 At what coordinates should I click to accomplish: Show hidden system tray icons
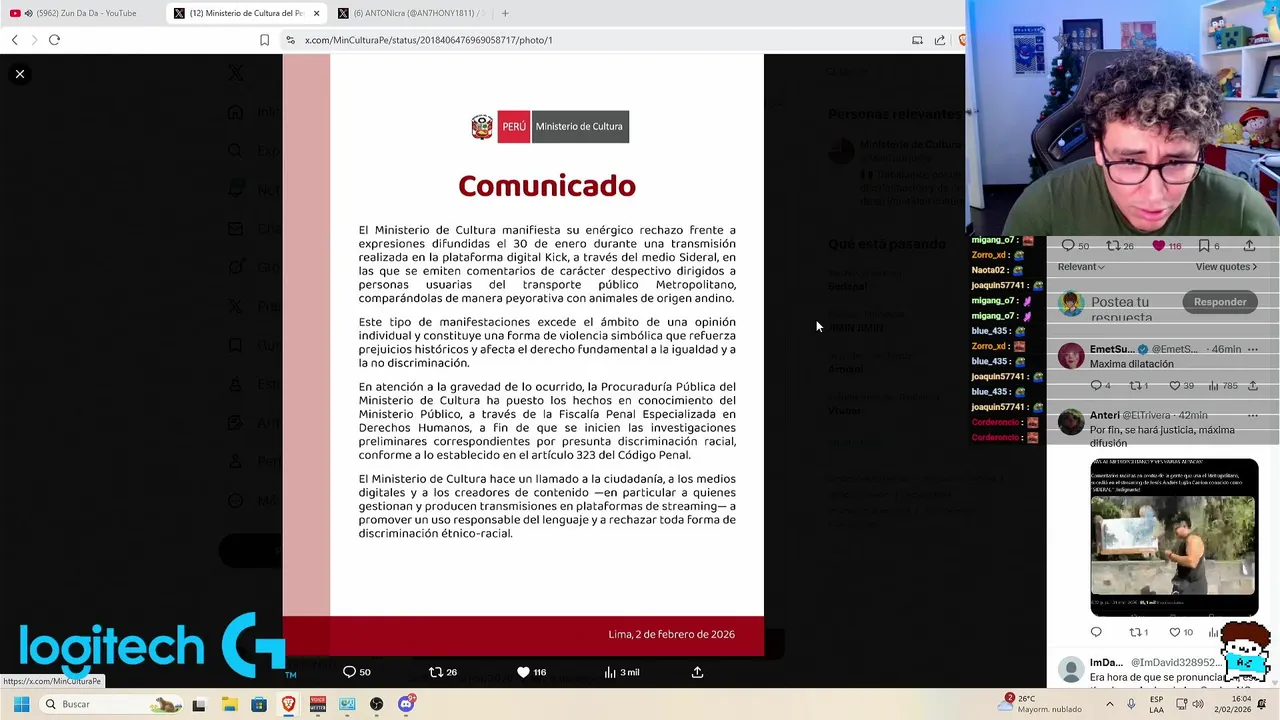1109,704
